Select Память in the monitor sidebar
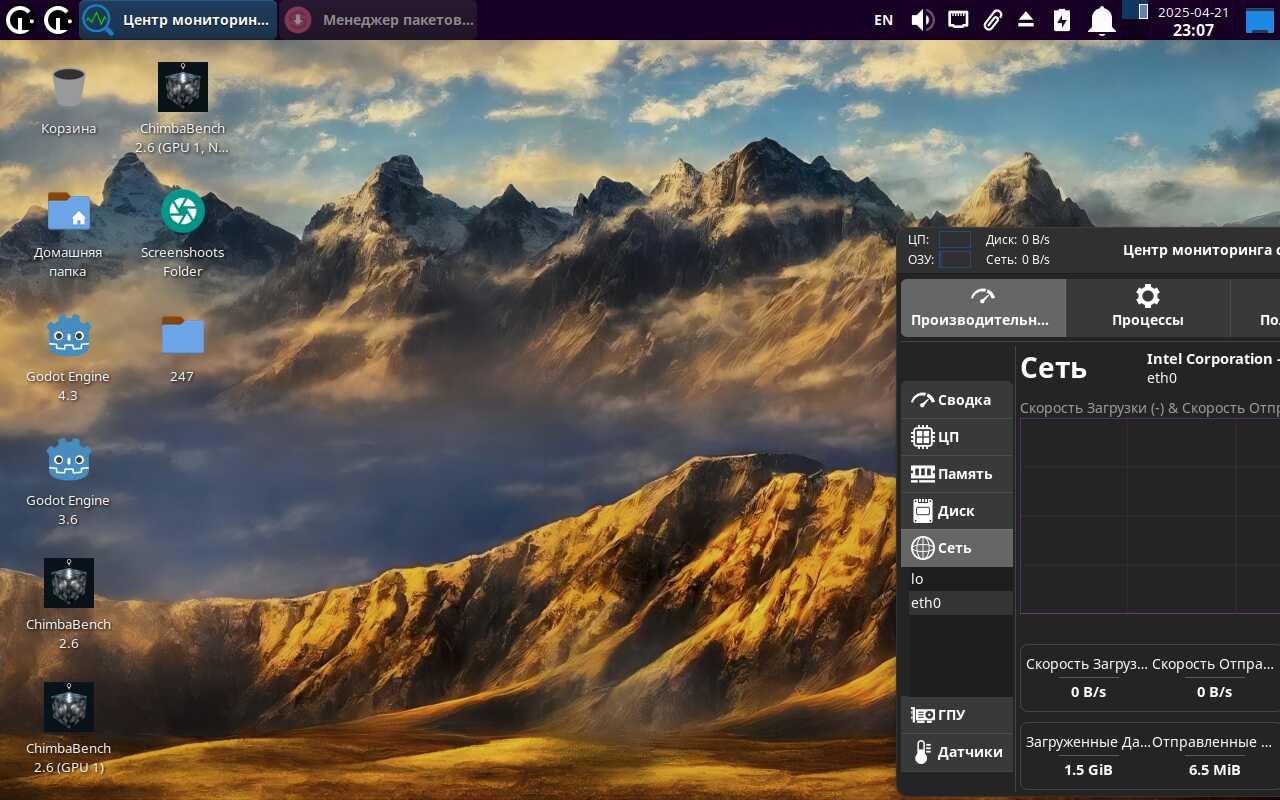Screen dimensions: 1280x800 [x=957, y=474]
